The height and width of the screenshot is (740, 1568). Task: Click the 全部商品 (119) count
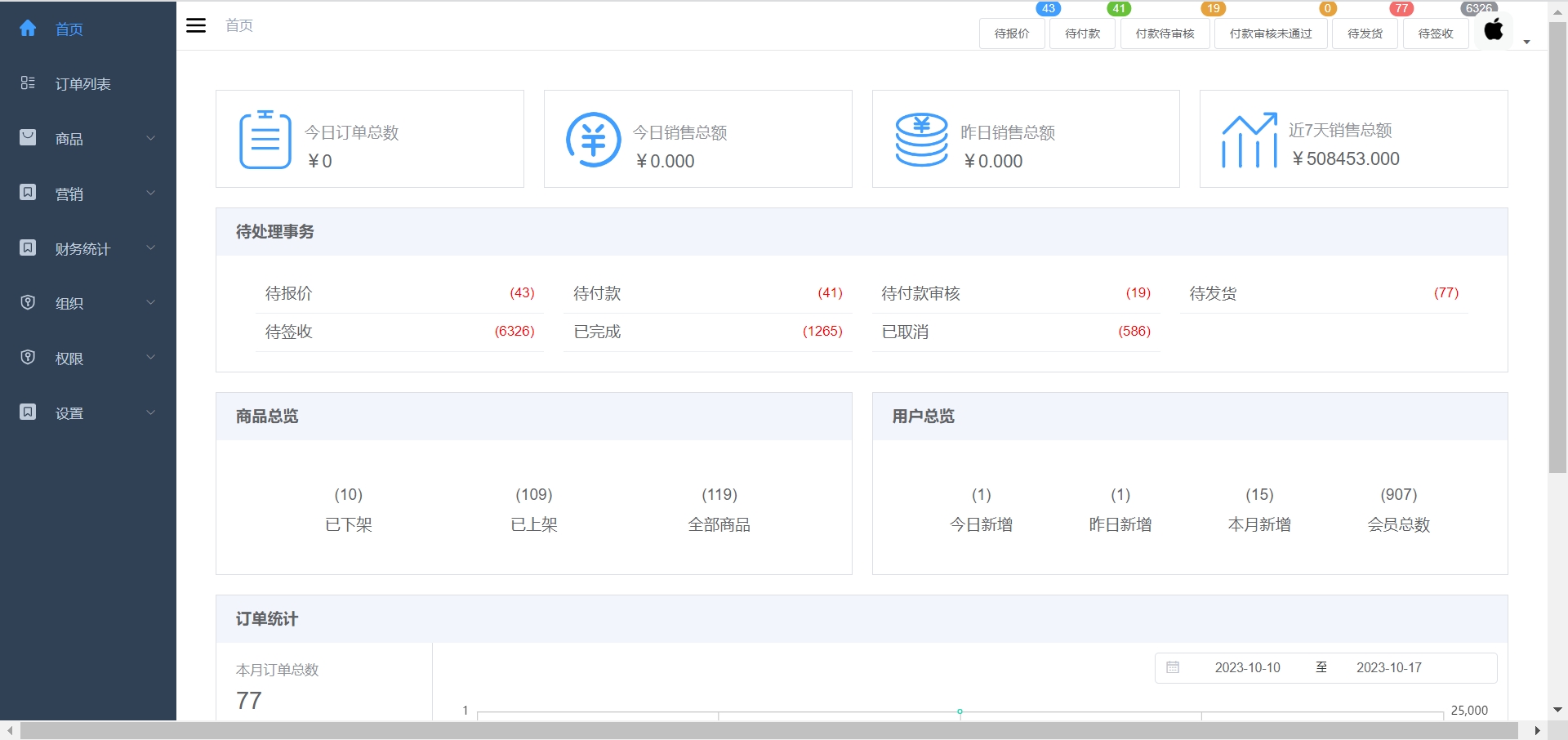point(719,510)
